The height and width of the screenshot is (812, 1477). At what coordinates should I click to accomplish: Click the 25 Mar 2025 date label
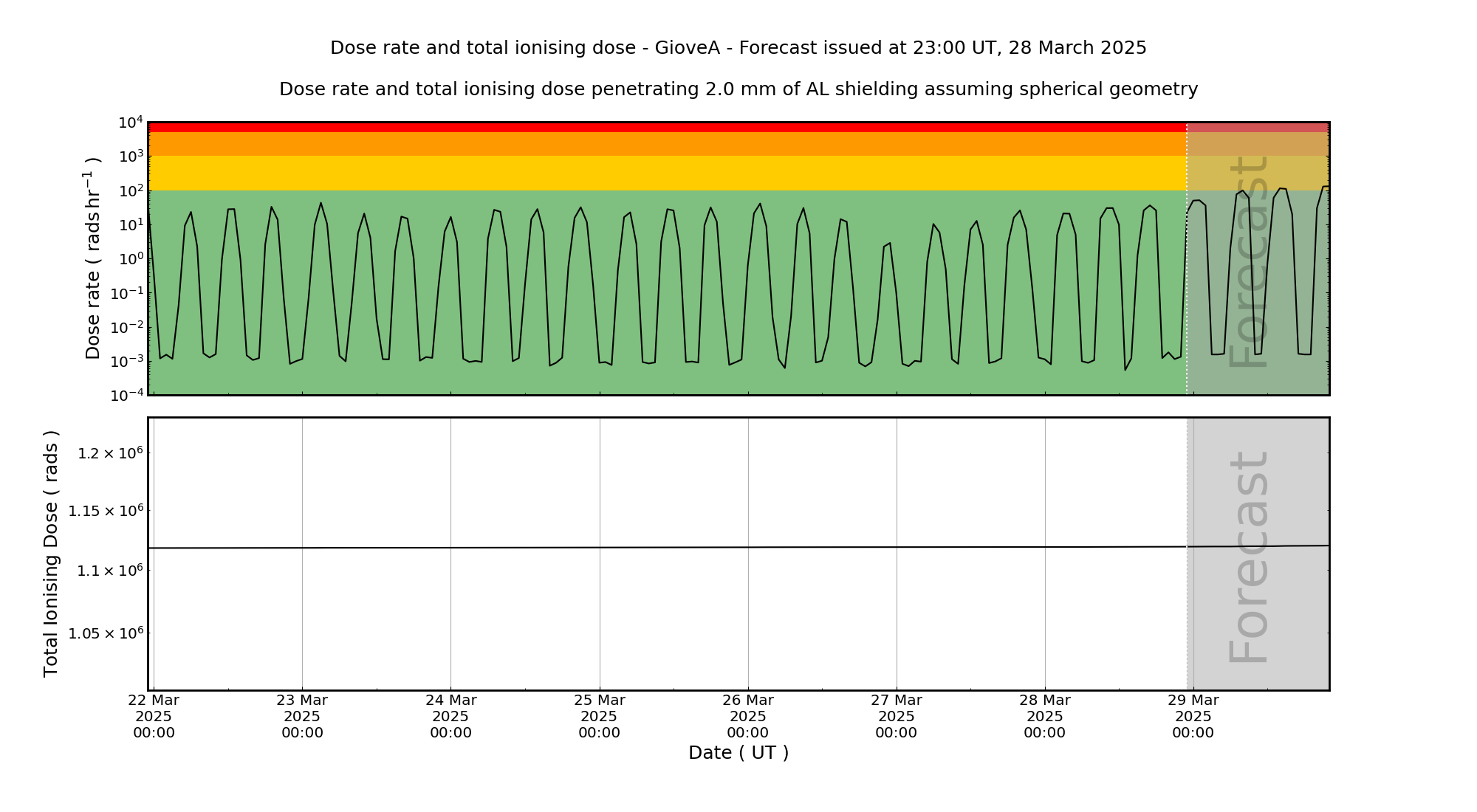click(x=599, y=716)
